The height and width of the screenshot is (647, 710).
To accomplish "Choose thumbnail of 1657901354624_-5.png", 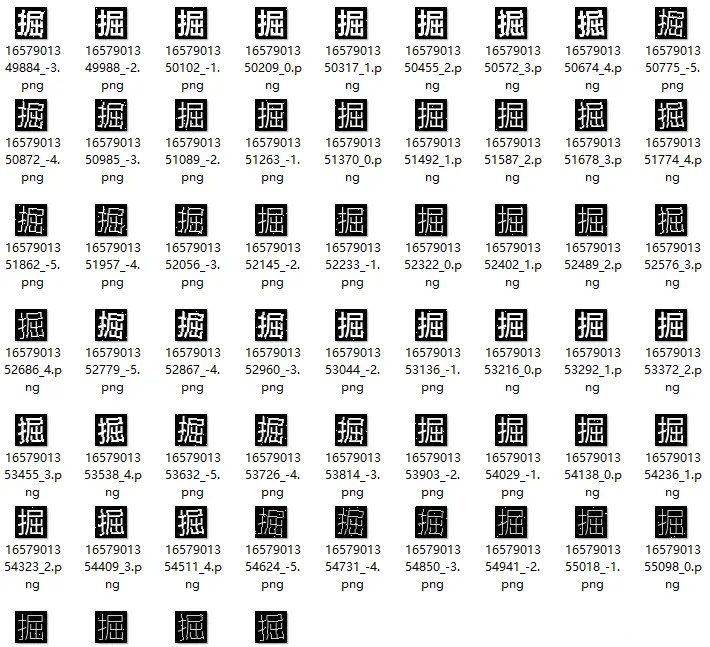I will point(271,522).
